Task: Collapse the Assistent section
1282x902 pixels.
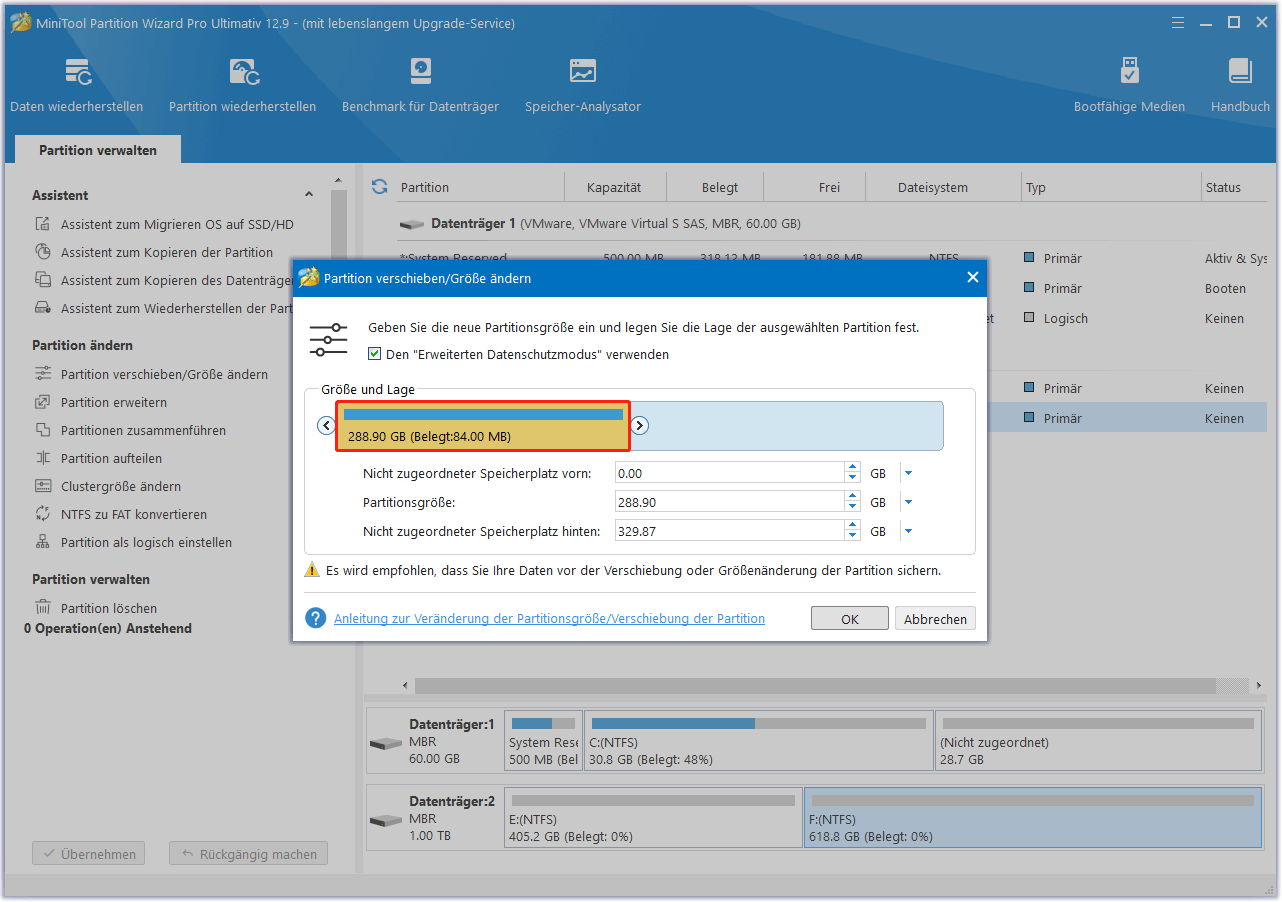Action: [x=309, y=195]
